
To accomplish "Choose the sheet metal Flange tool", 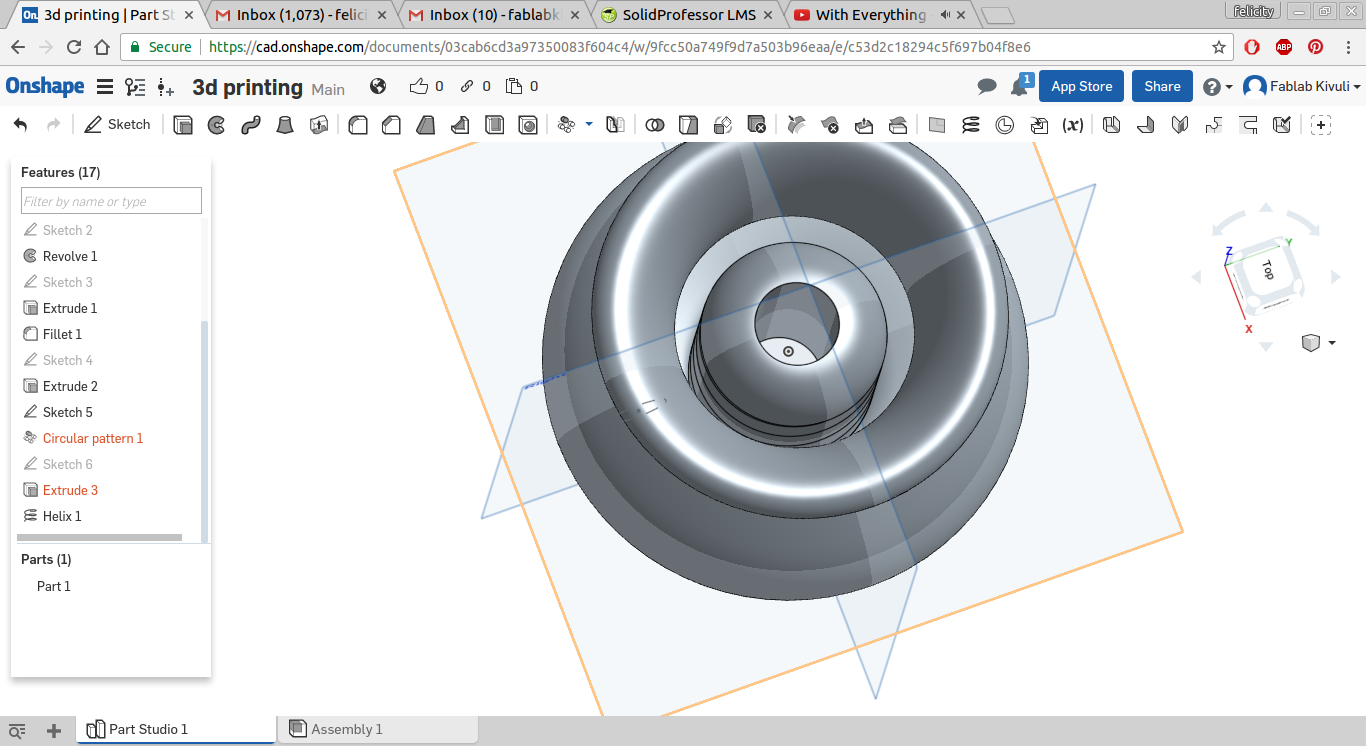I will tap(1146, 125).
